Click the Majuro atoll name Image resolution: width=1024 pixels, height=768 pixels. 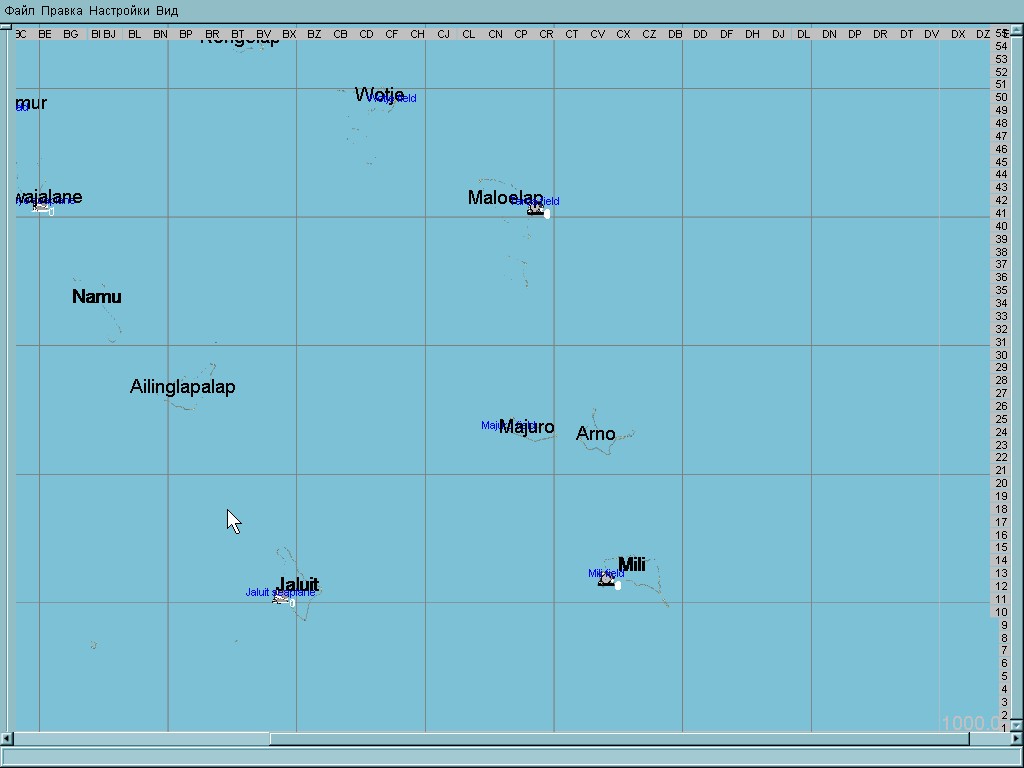(x=526, y=427)
